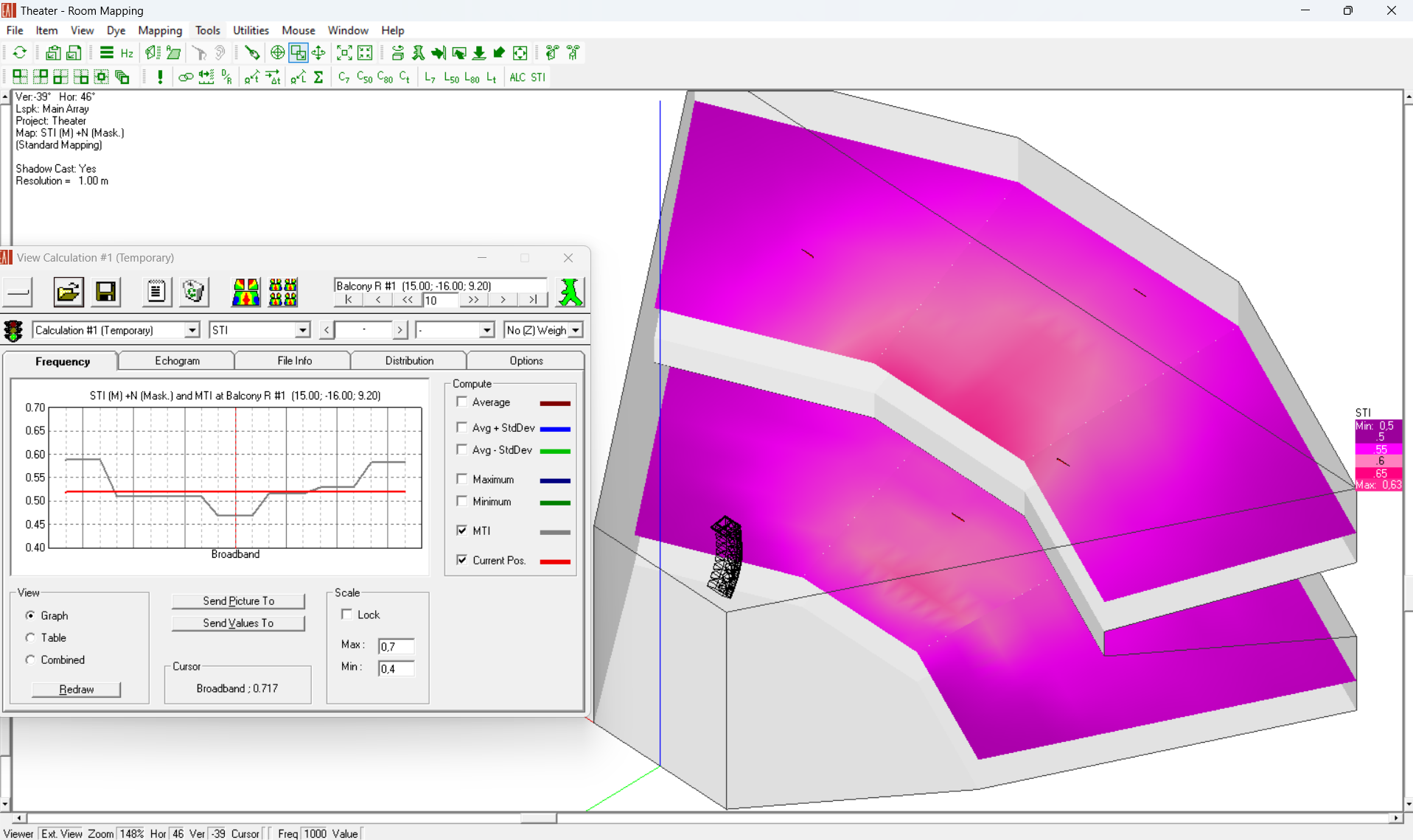
Task: Click the C50 clarity measure icon
Action: (x=363, y=77)
